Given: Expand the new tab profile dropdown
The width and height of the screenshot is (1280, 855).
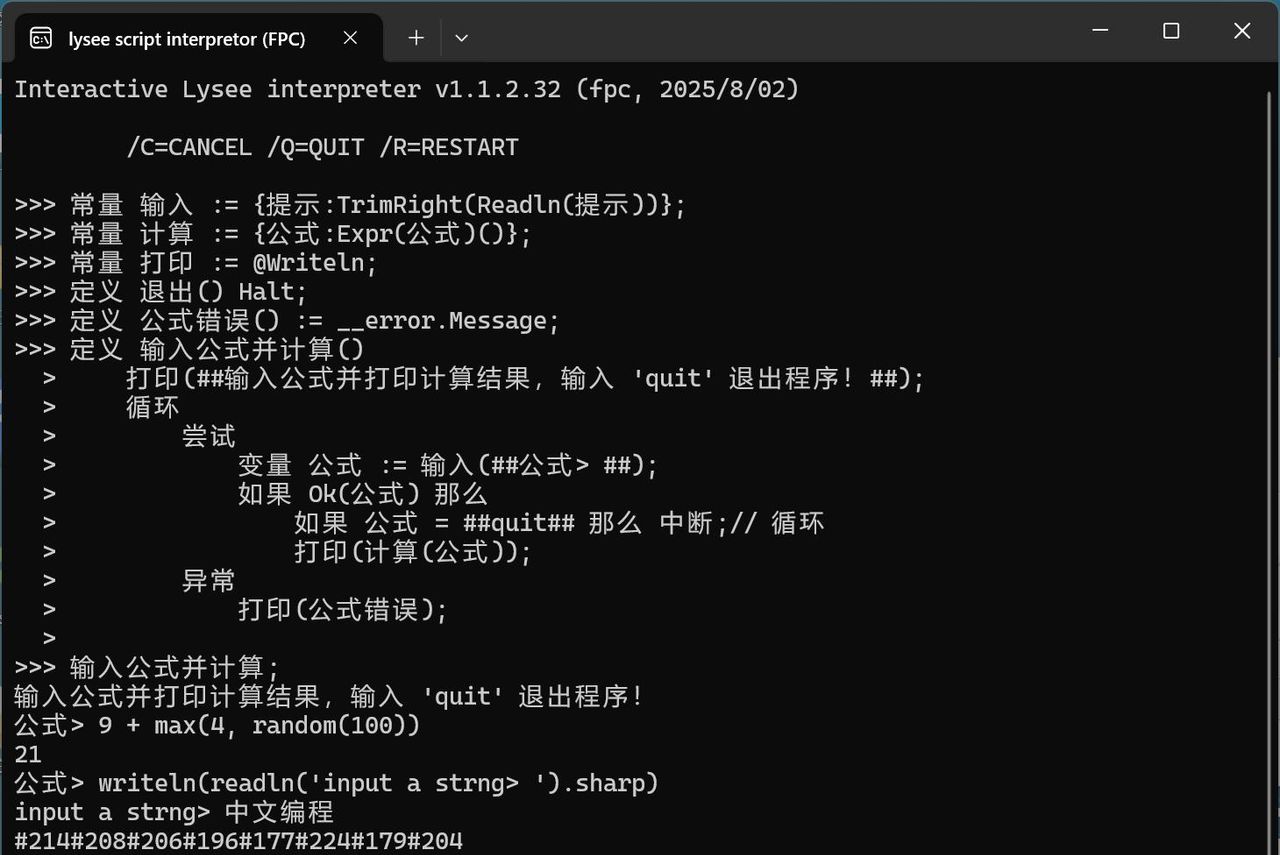Looking at the screenshot, I should click(x=461, y=38).
